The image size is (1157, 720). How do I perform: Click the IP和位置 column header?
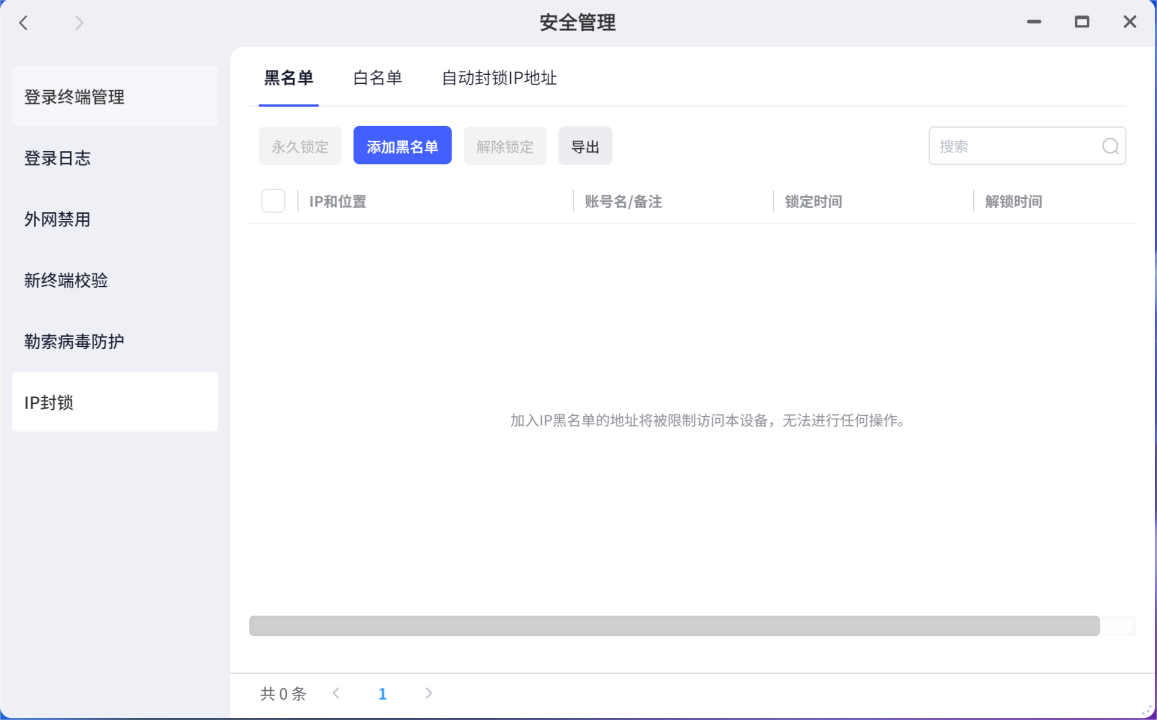click(x=338, y=201)
